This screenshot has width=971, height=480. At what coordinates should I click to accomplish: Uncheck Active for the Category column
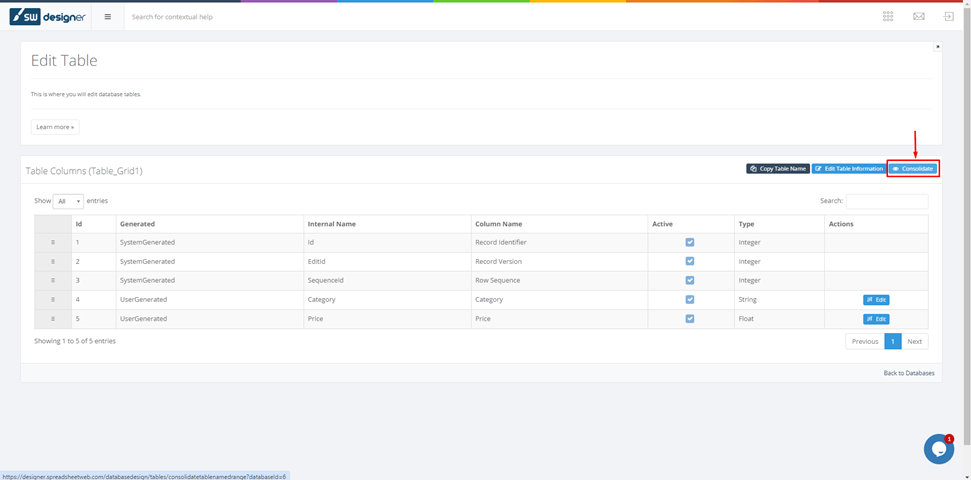click(x=690, y=300)
